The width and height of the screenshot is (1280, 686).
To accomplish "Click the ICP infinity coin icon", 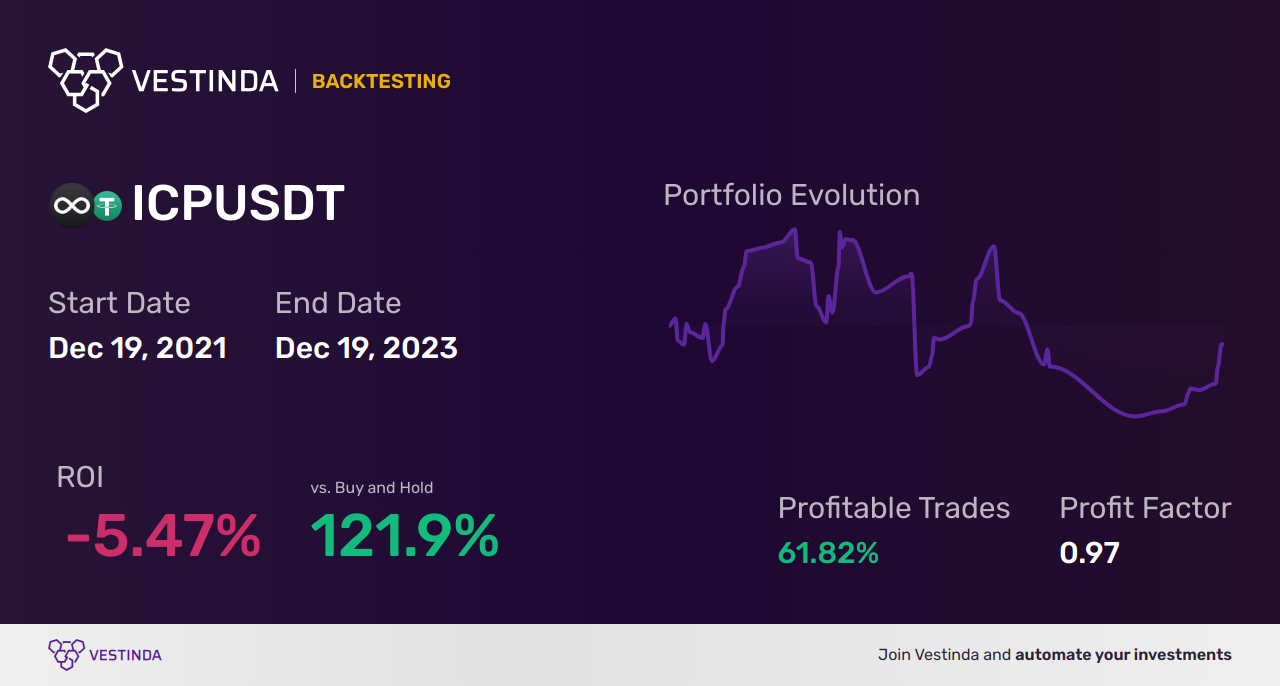I will (71, 205).
